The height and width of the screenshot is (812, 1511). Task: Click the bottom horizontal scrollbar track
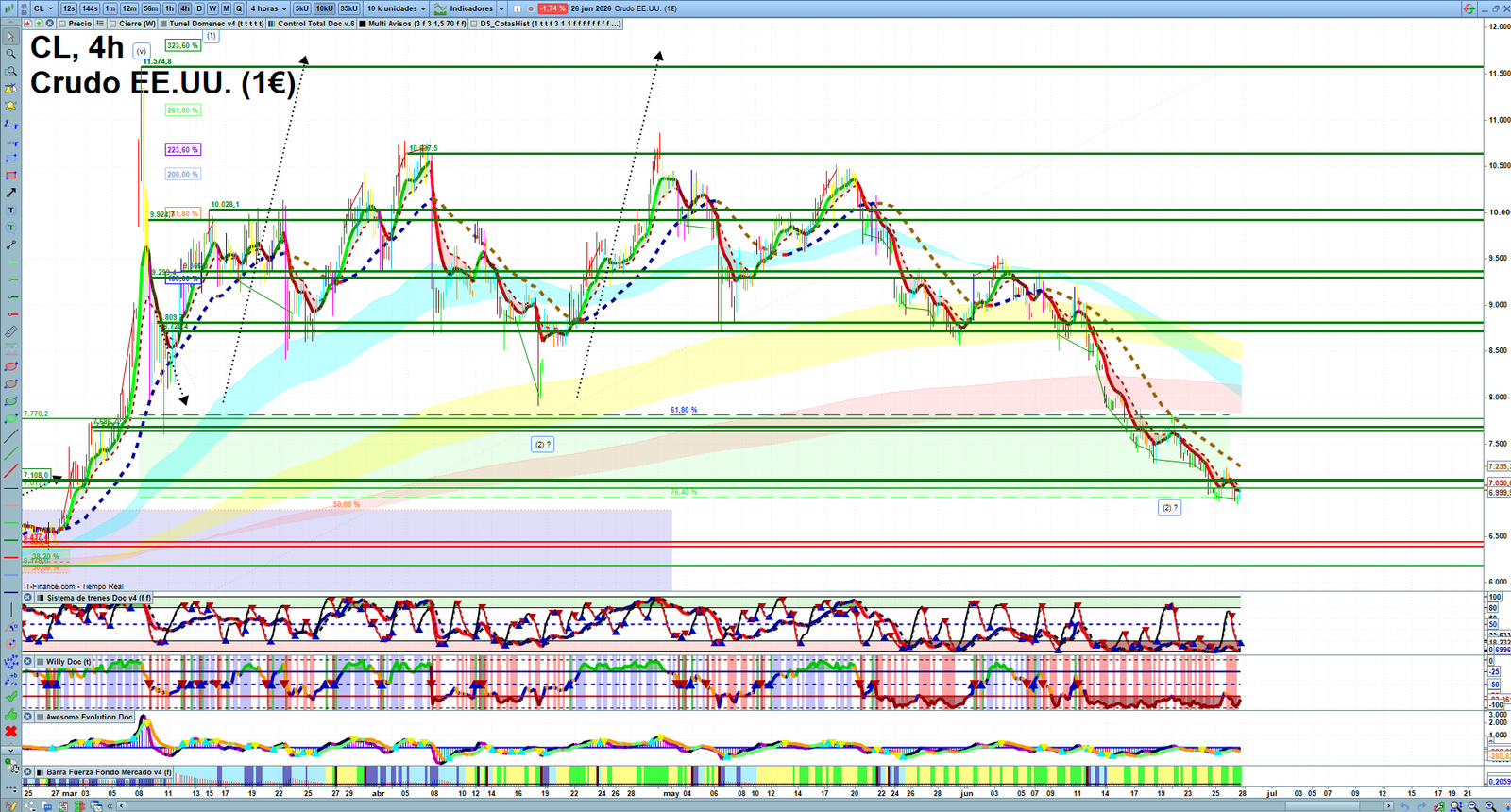point(755,805)
